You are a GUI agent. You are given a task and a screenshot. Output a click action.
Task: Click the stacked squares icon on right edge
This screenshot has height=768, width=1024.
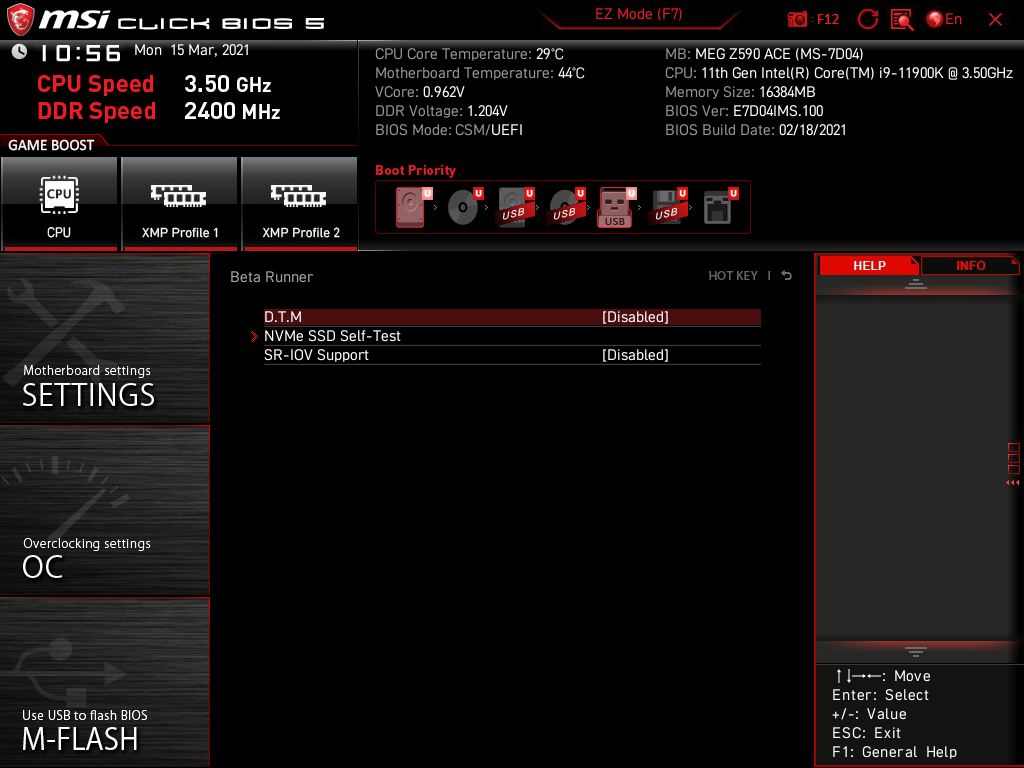(x=1014, y=458)
